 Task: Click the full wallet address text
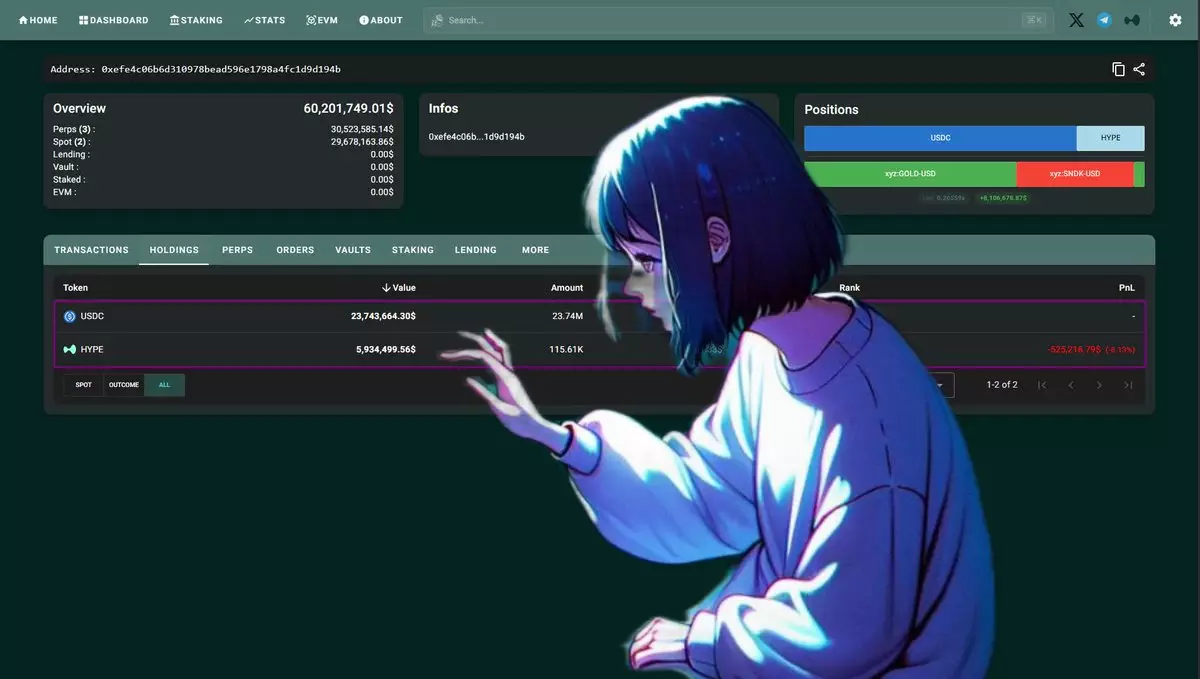click(221, 69)
